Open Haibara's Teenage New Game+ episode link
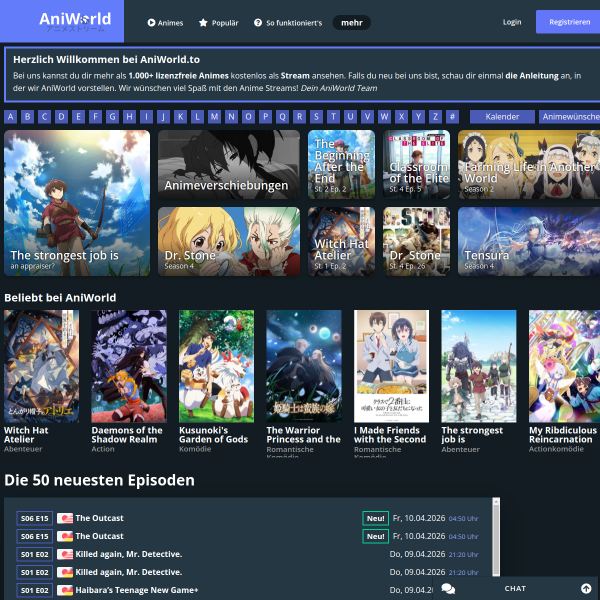 pyautogui.click(x=137, y=590)
